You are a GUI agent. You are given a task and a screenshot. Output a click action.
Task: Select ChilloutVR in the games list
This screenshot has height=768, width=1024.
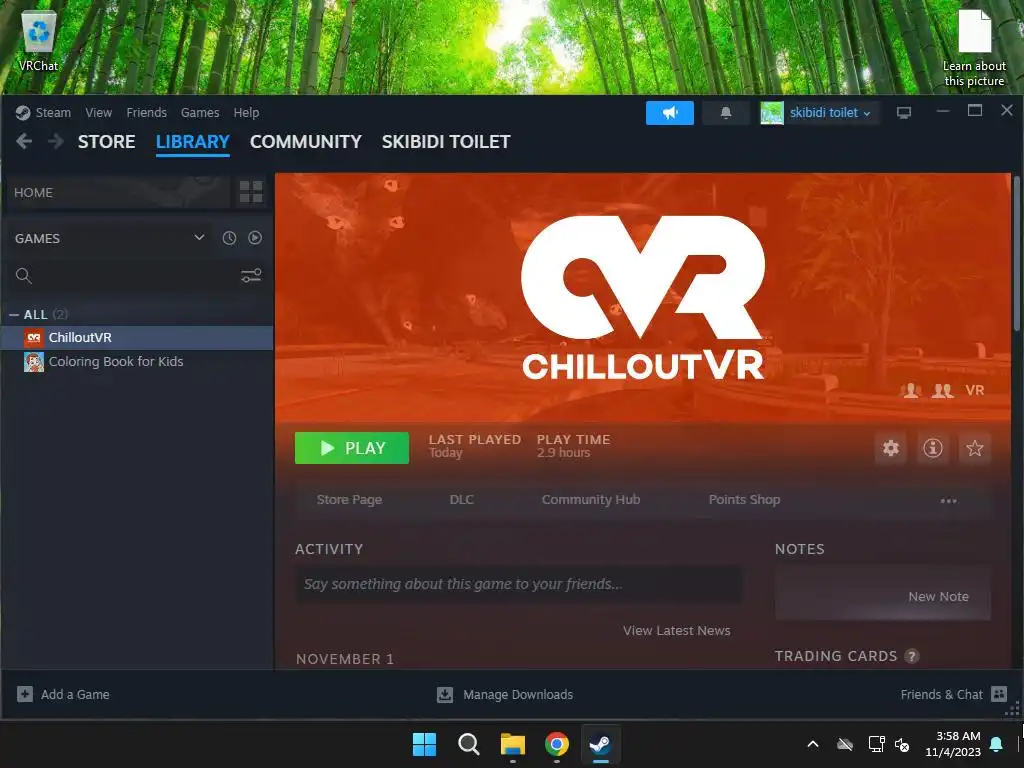pos(137,338)
